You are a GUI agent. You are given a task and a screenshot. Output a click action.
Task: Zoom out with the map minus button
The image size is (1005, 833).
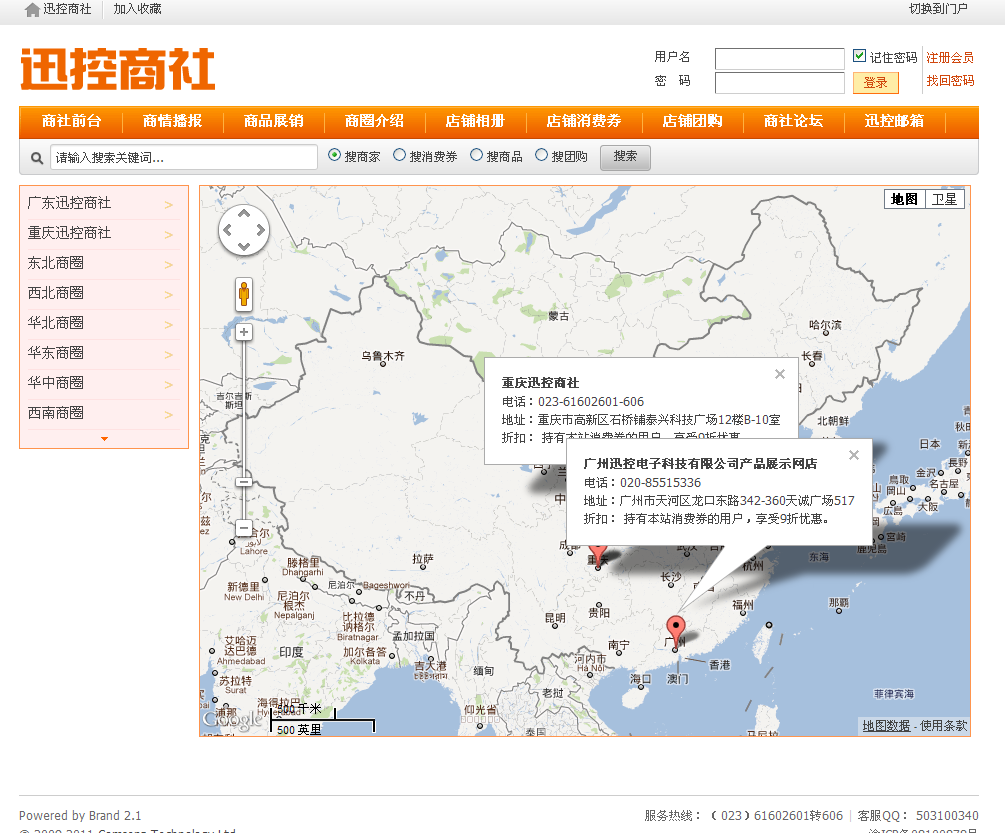(x=244, y=528)
